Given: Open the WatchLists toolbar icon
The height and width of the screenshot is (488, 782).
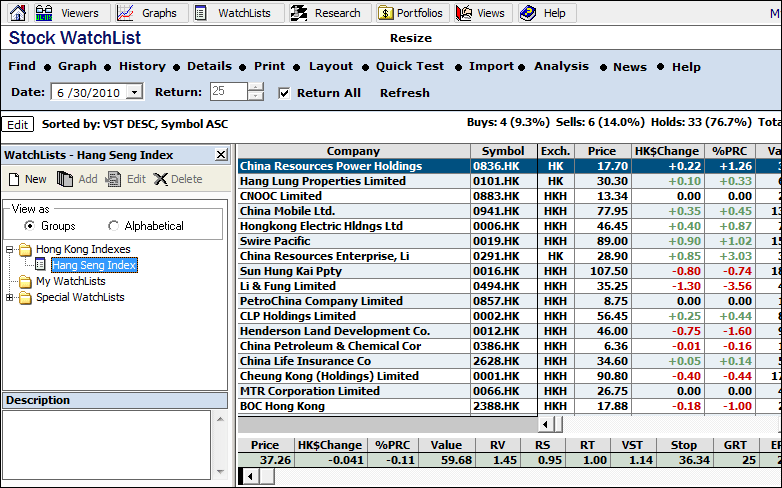Looking at the screenshot, I should (202, 13).
